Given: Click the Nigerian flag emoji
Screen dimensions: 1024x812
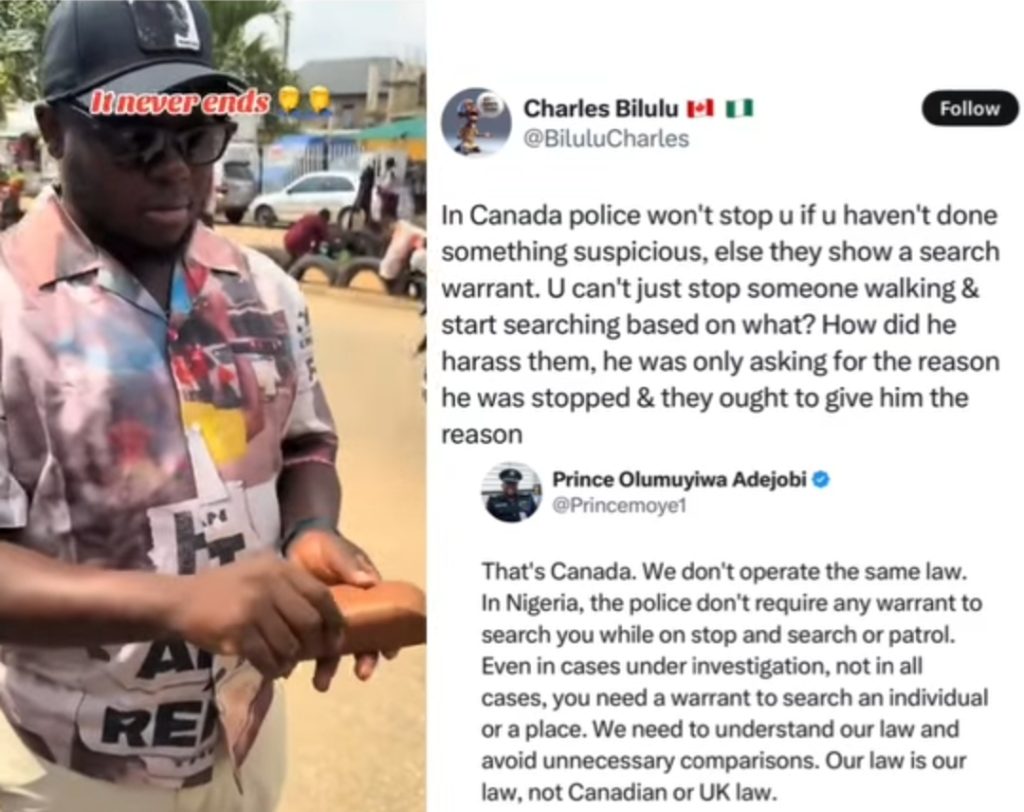Looking at the screenshot, I should tap(740, 108).
